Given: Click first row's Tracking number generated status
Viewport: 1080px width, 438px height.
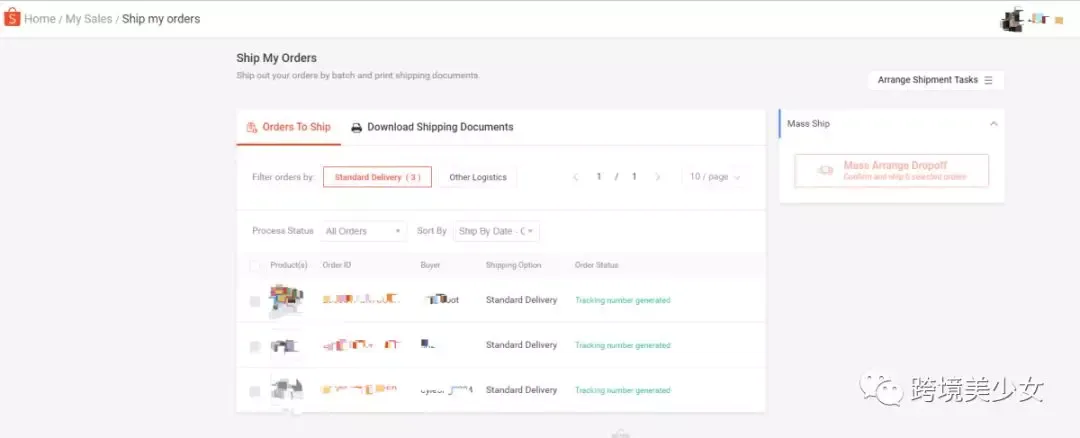Looking at the screenshot, I should pyautogui.click(x=623, y=300).
